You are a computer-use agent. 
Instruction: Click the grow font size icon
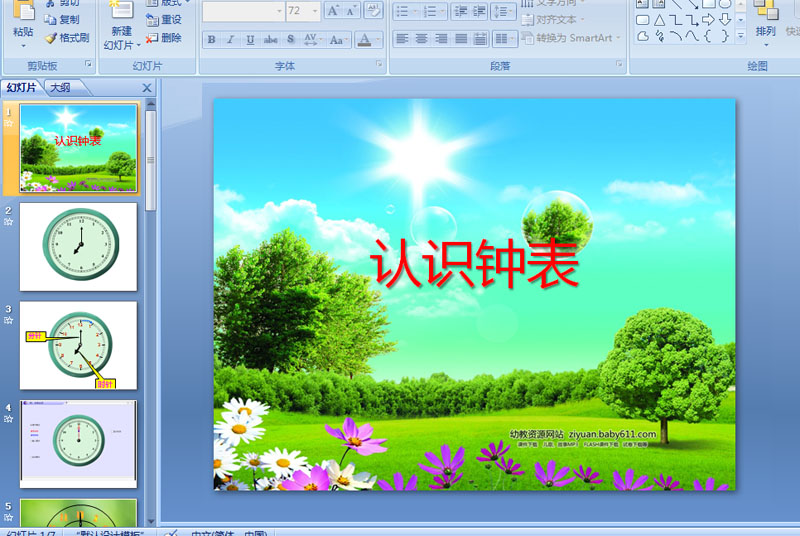(333, 11)
